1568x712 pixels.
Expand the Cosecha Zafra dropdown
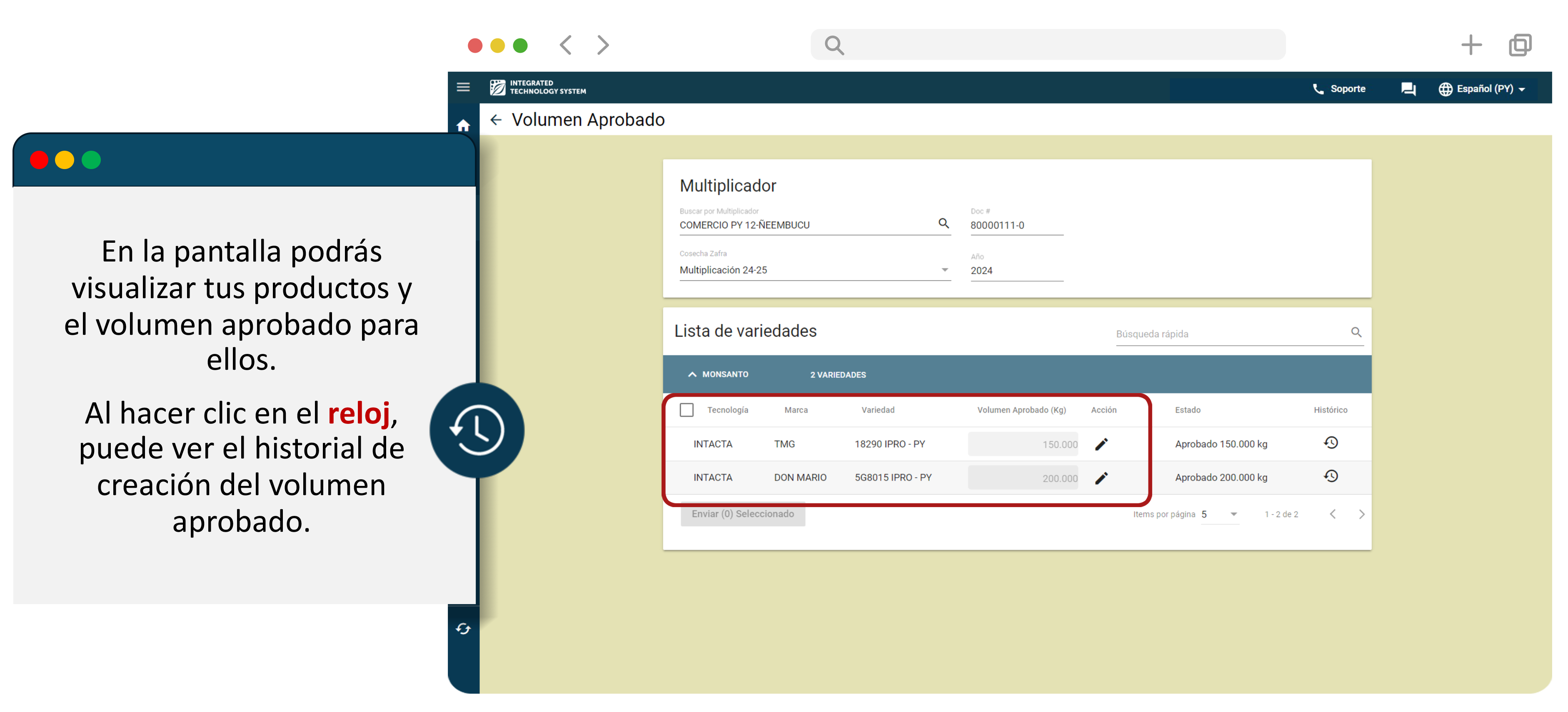(944, 269)
